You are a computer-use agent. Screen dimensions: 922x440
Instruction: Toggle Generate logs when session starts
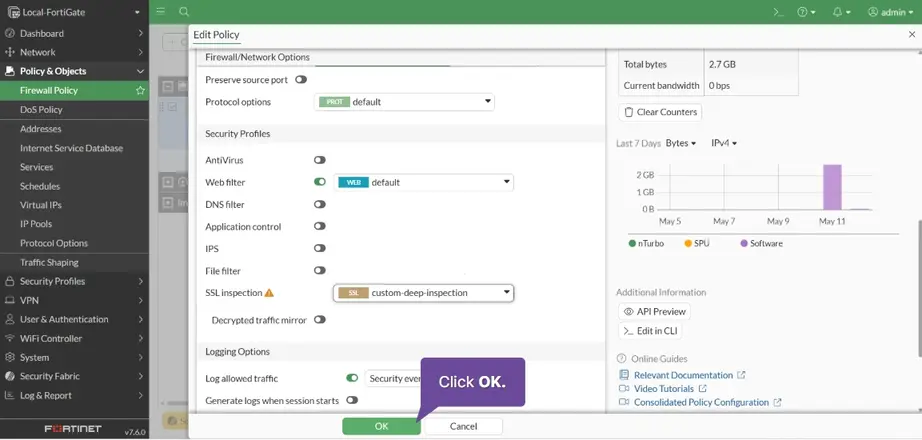click(352, 400)
